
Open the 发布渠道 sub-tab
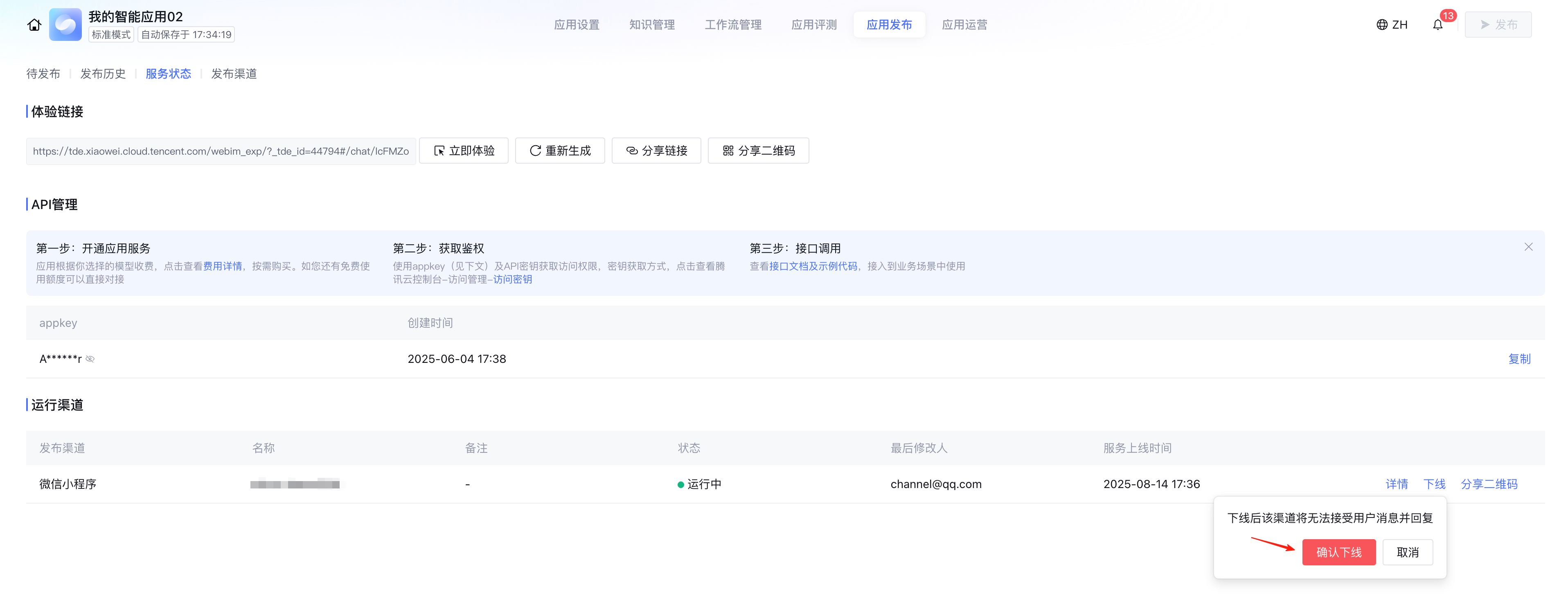coord(234,74)
